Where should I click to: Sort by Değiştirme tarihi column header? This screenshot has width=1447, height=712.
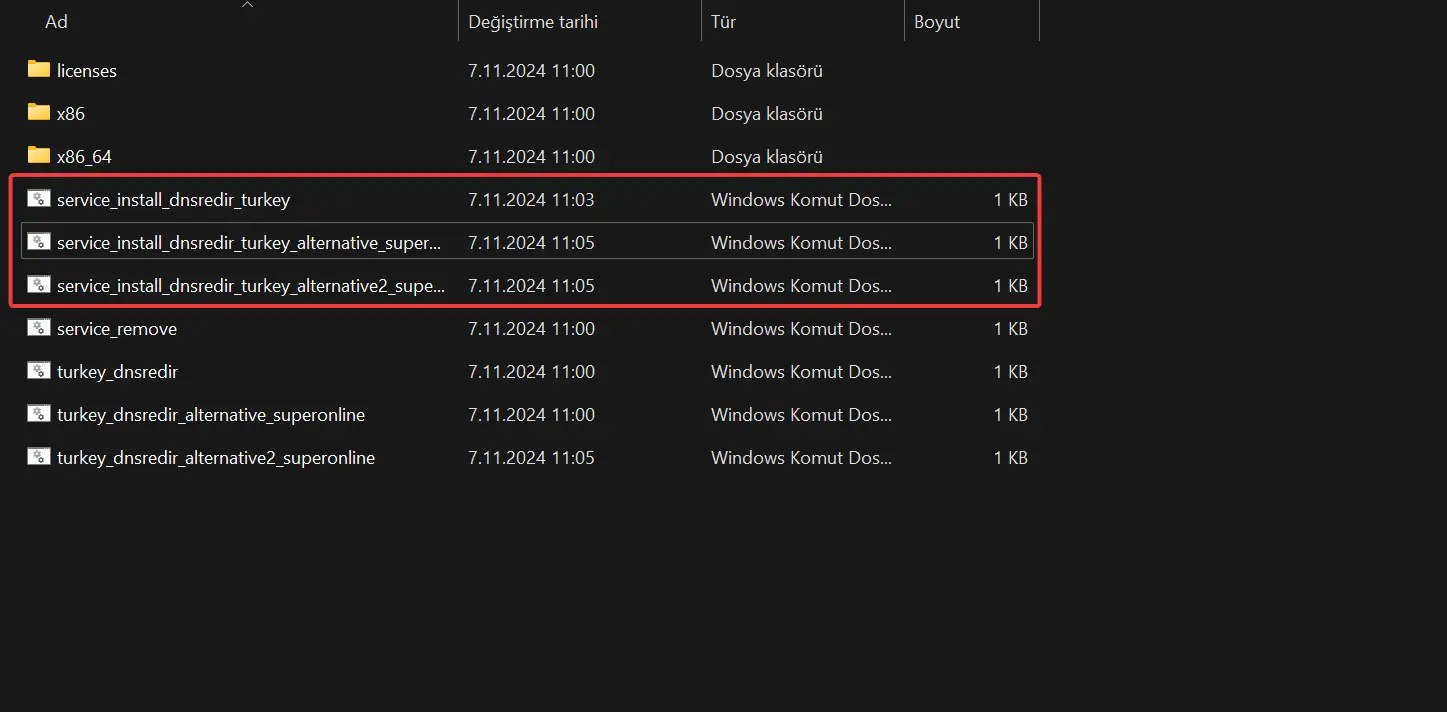[x=533, y=21]
